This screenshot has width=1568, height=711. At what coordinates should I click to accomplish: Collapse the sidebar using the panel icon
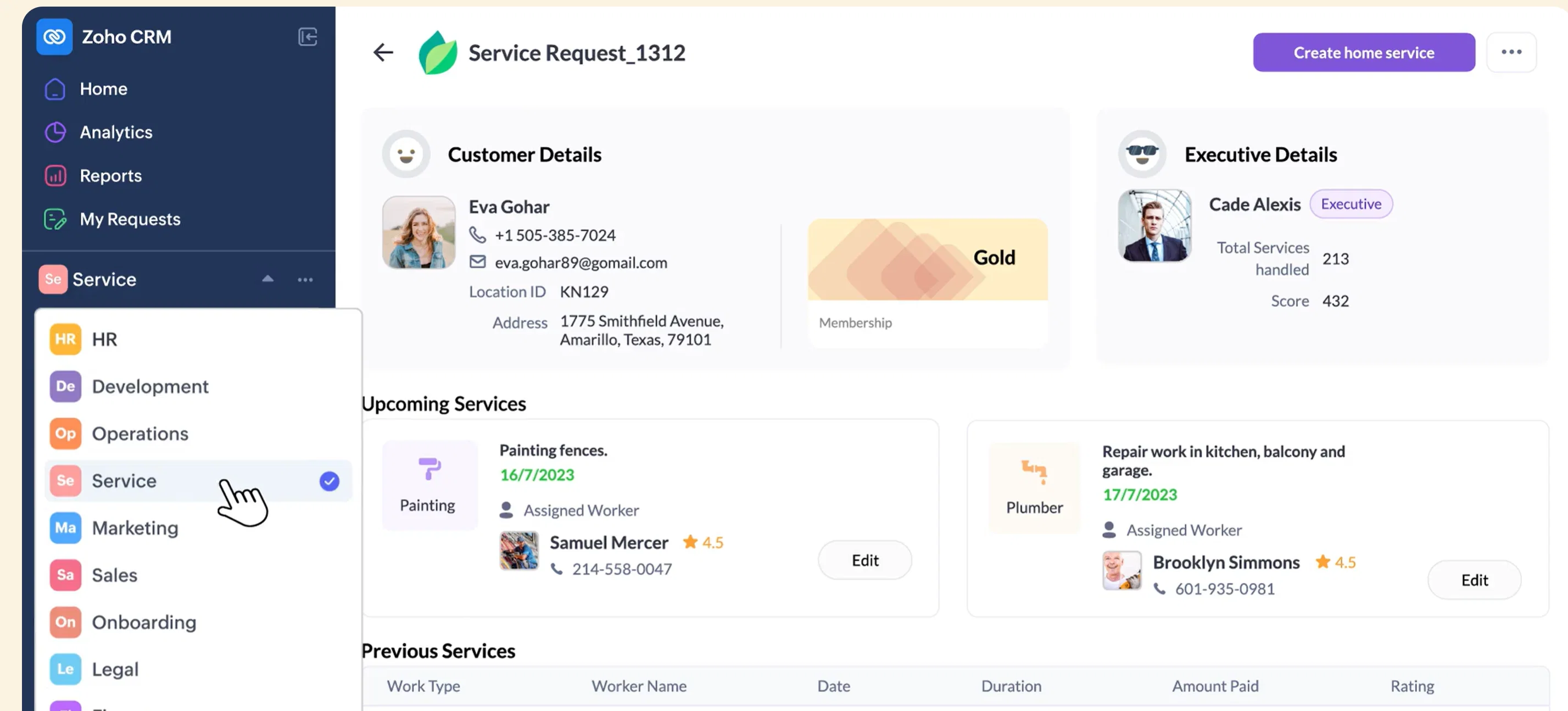click(308, 37)
